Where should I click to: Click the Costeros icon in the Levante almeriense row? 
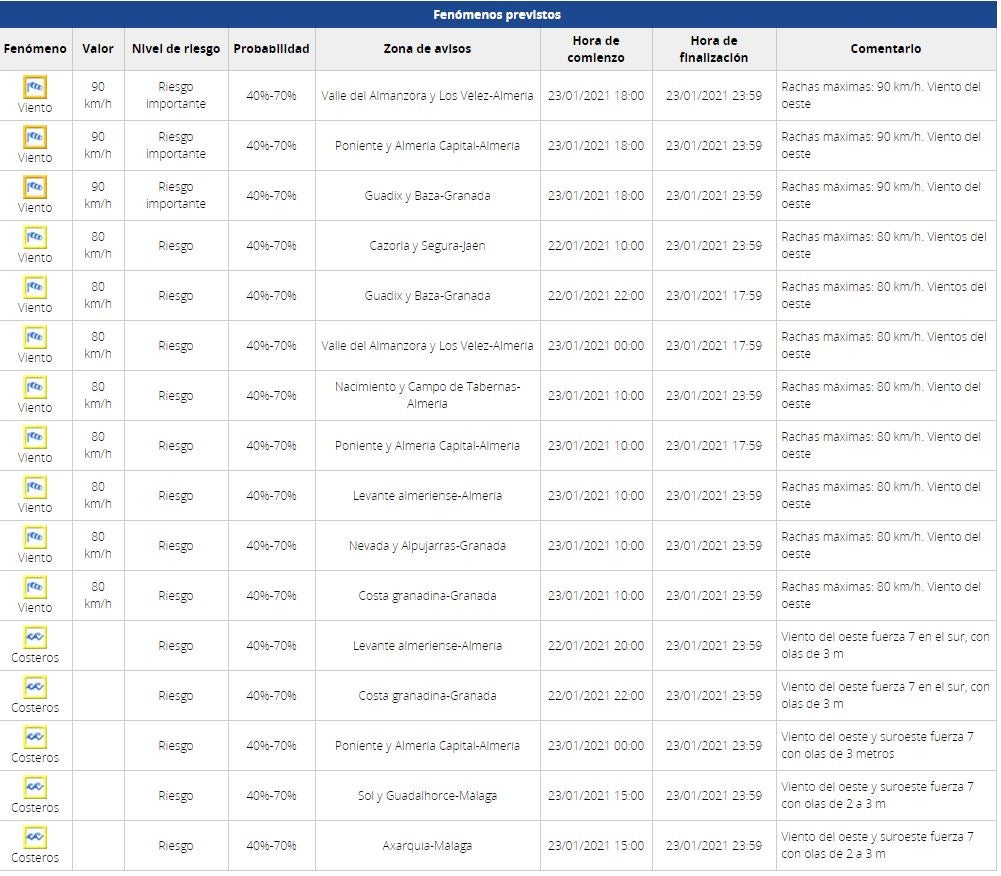click(x=35, y=637)
